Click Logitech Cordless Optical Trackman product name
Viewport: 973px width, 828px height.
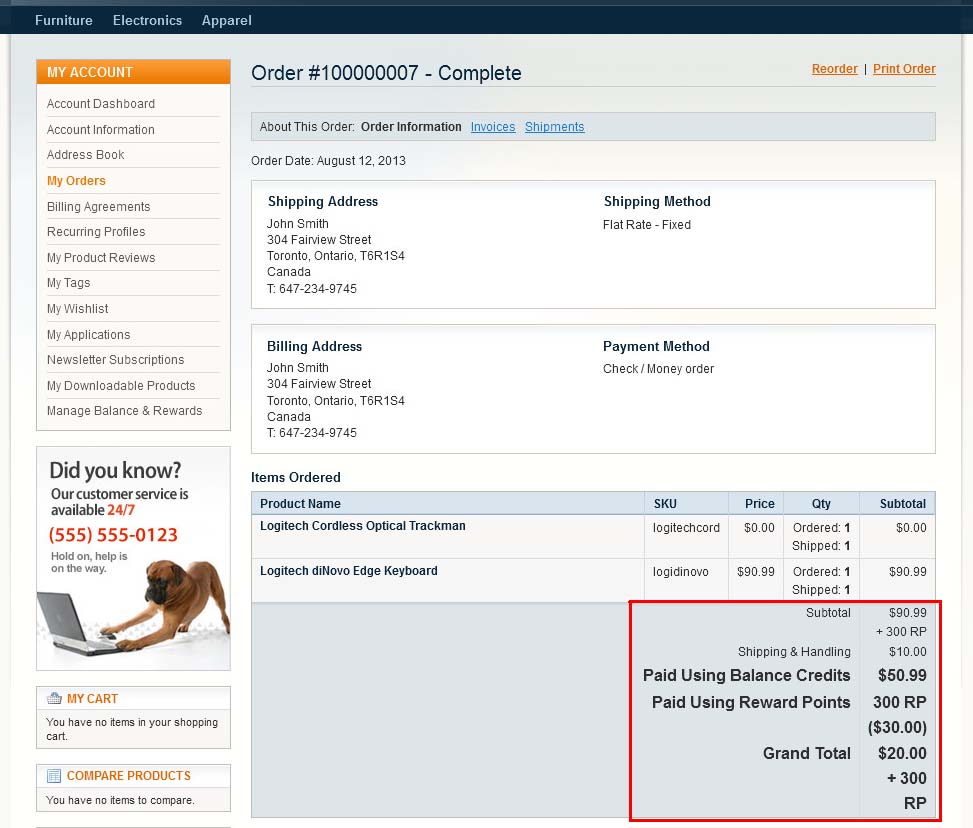point(362,526)
